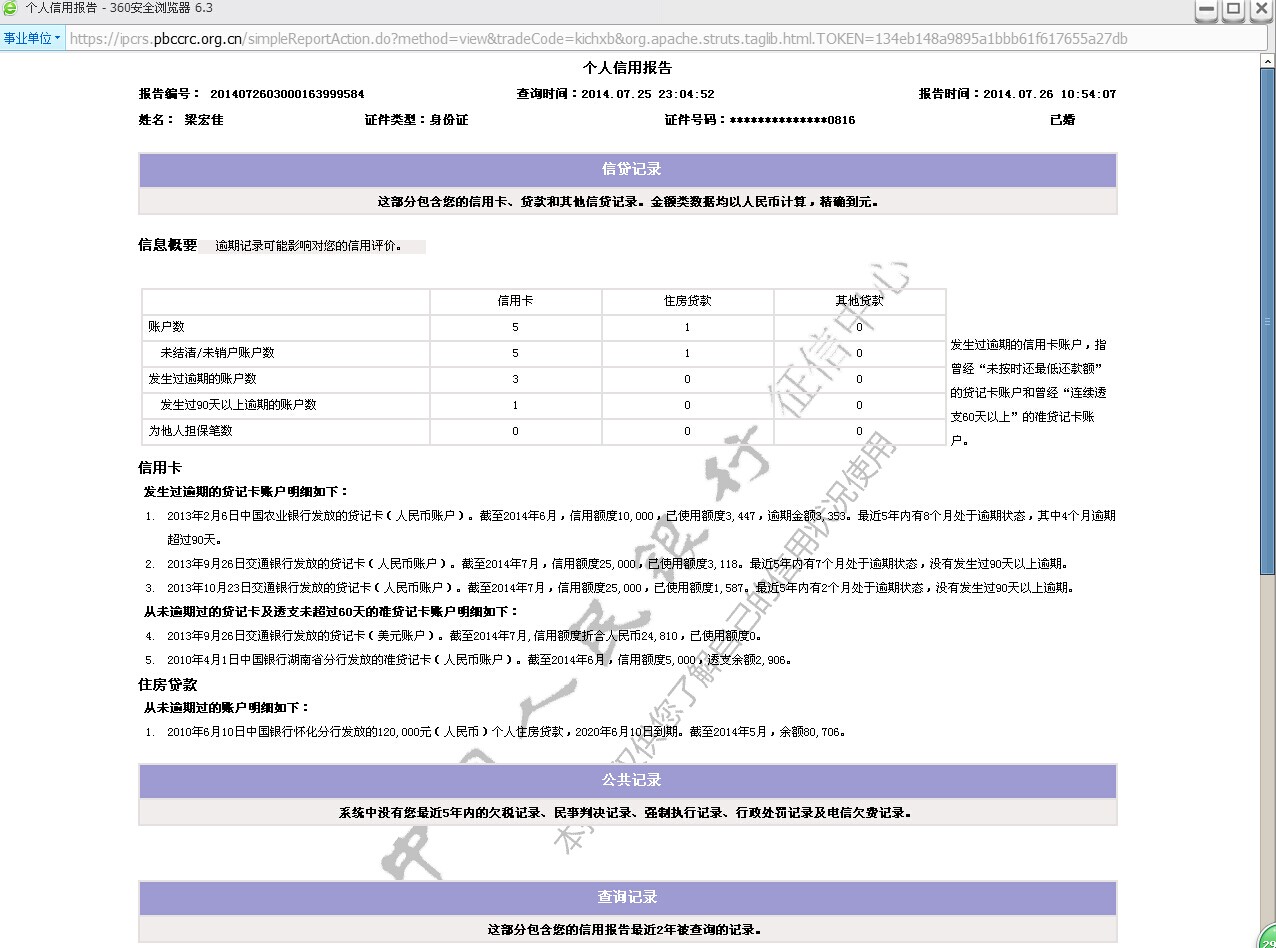This screenshot has height=948, width=1276.
Task: Focus the ipcrs.pbccrc.org.cn address bar
Action: pyautogui.click(x=665, y=39)
